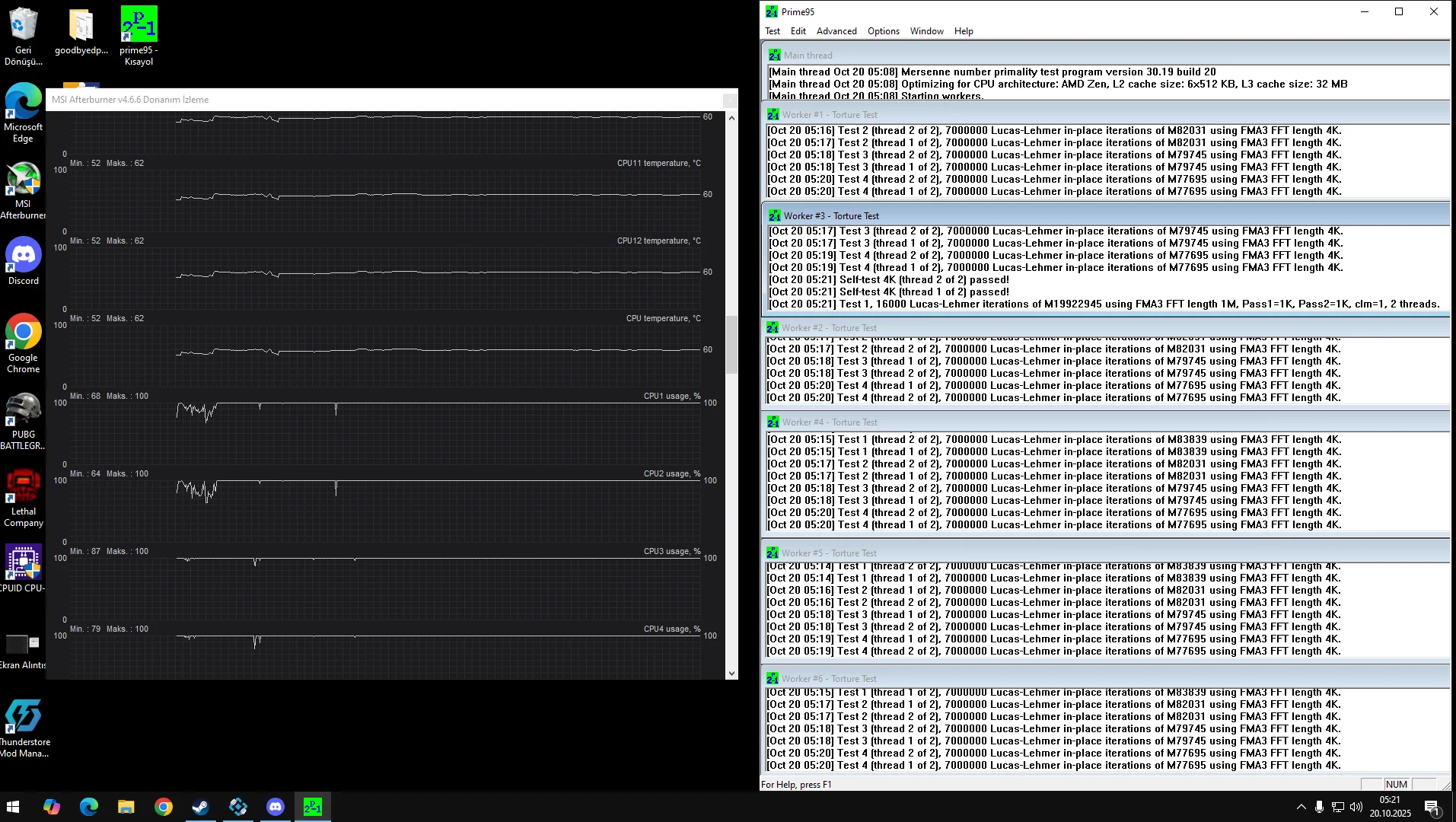Select Prime95 taskbar button
The image size is (1456, 822).
pyautogui.click(x=313, y=807)
